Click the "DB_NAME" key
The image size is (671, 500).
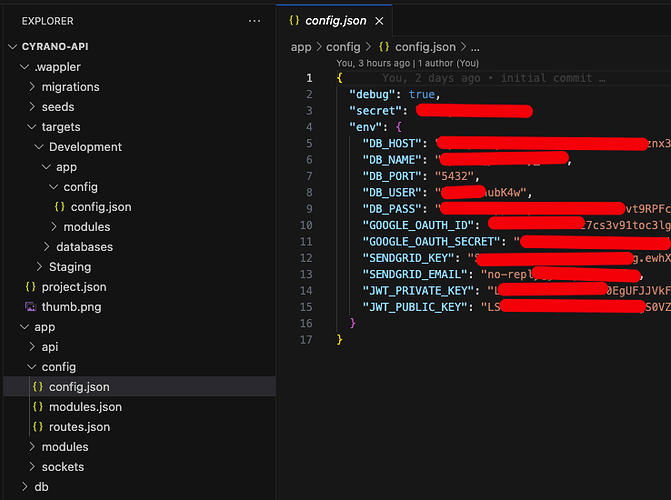(392, 160)
